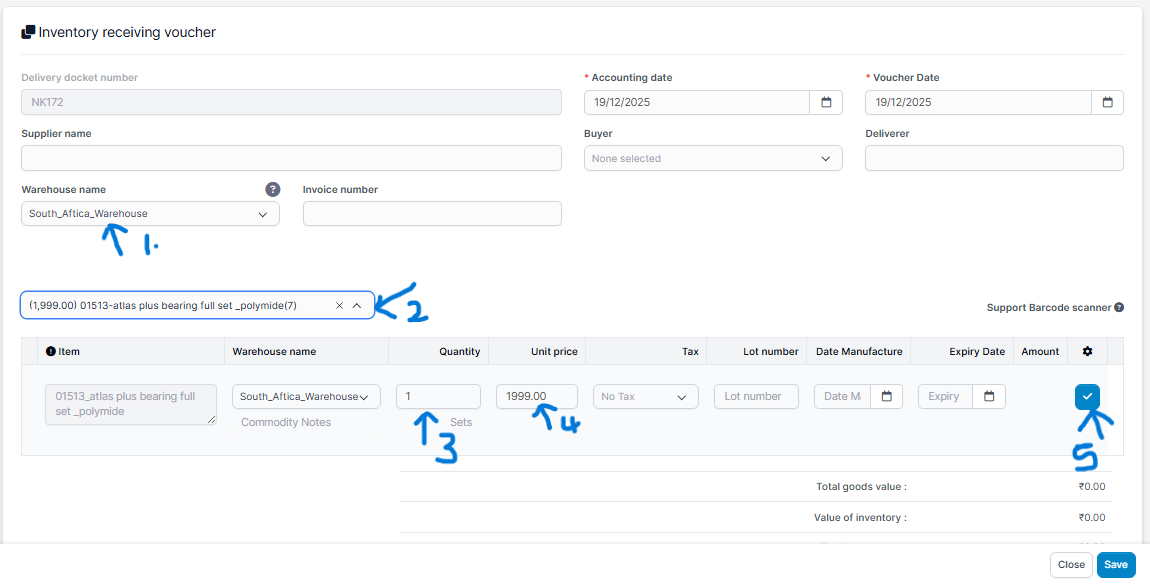The width and height of the screenshot is (1150, 585).
Task: Click the Close button
Action: coord(1071,565)
